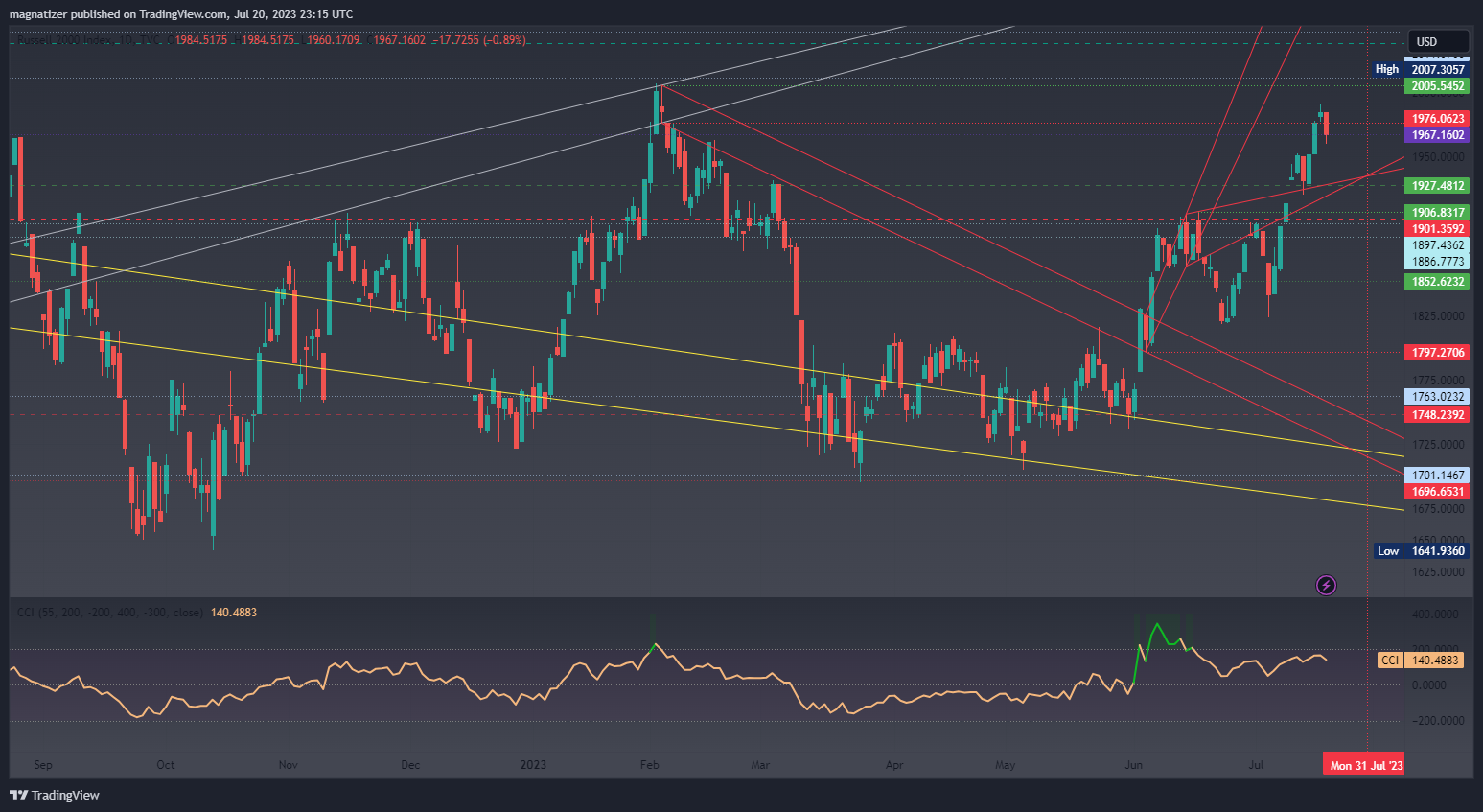Select the red 1696.6531 price label
1483x812 pixels.
[1437, 492]
